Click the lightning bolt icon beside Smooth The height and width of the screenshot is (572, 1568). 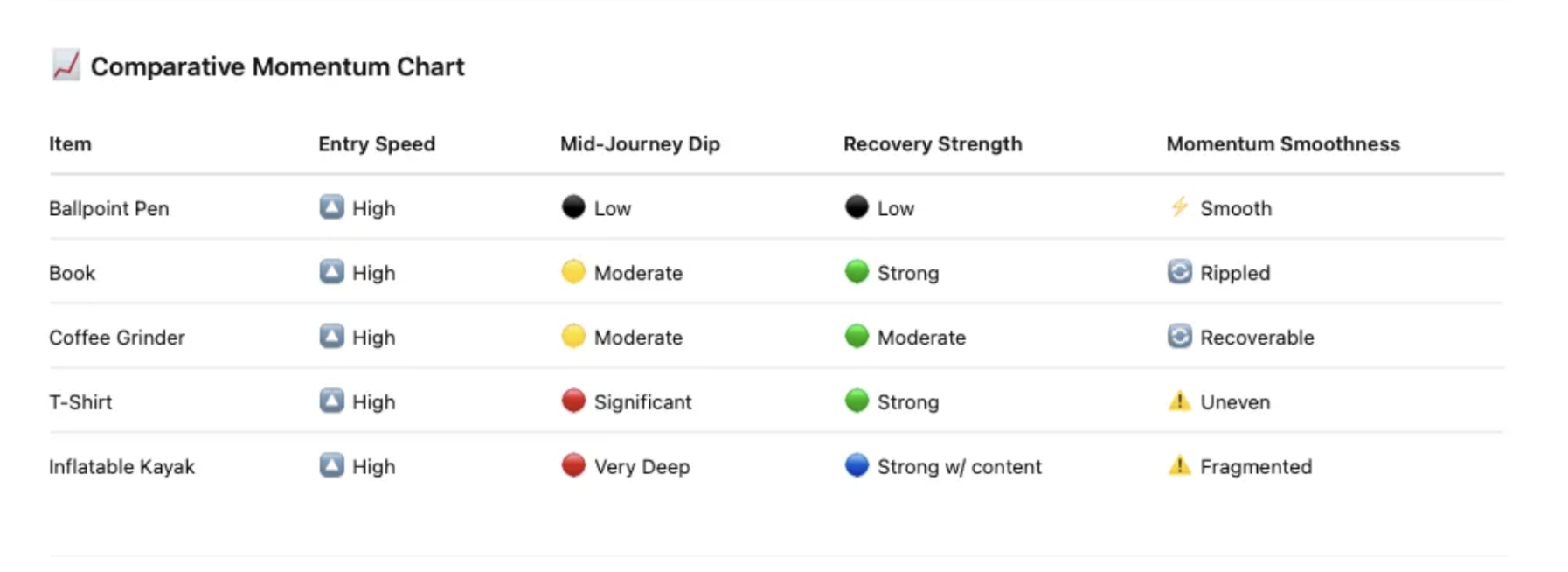(x=1179, y=207)
